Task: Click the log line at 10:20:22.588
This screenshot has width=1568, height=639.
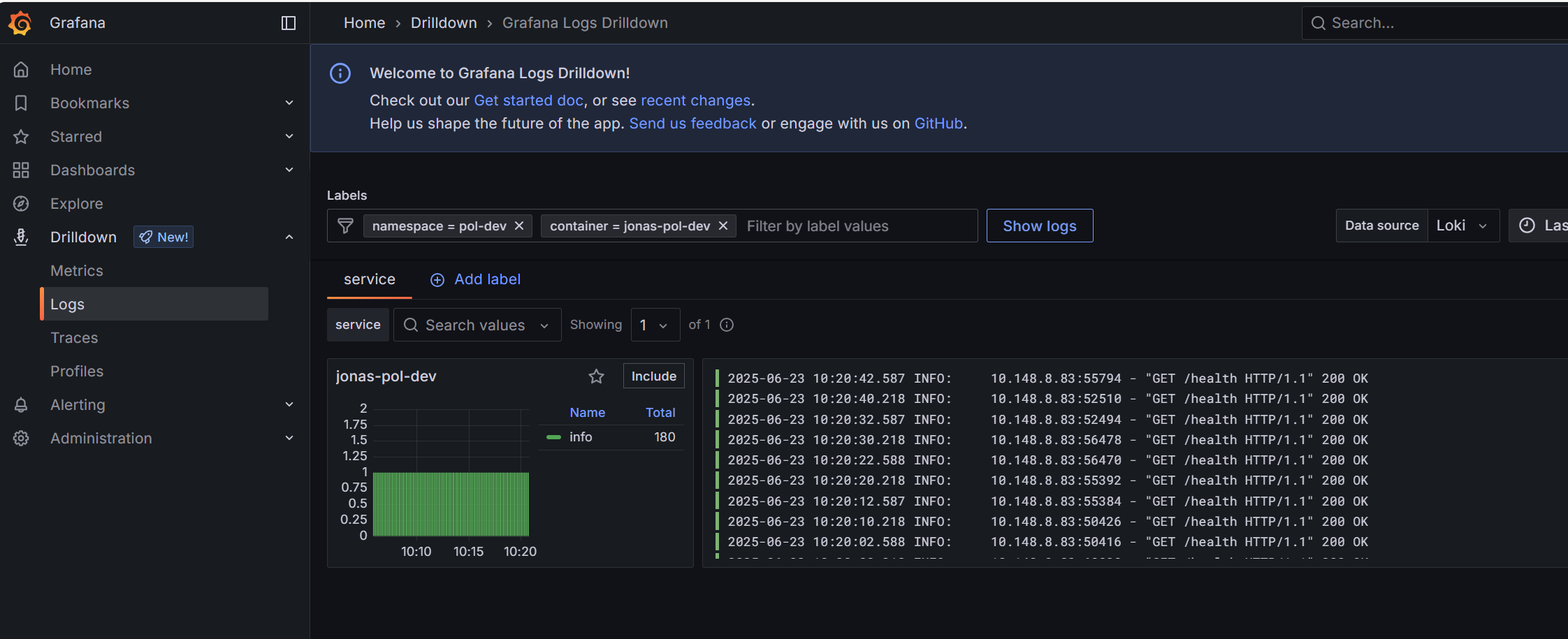Action: [1048, 460]
